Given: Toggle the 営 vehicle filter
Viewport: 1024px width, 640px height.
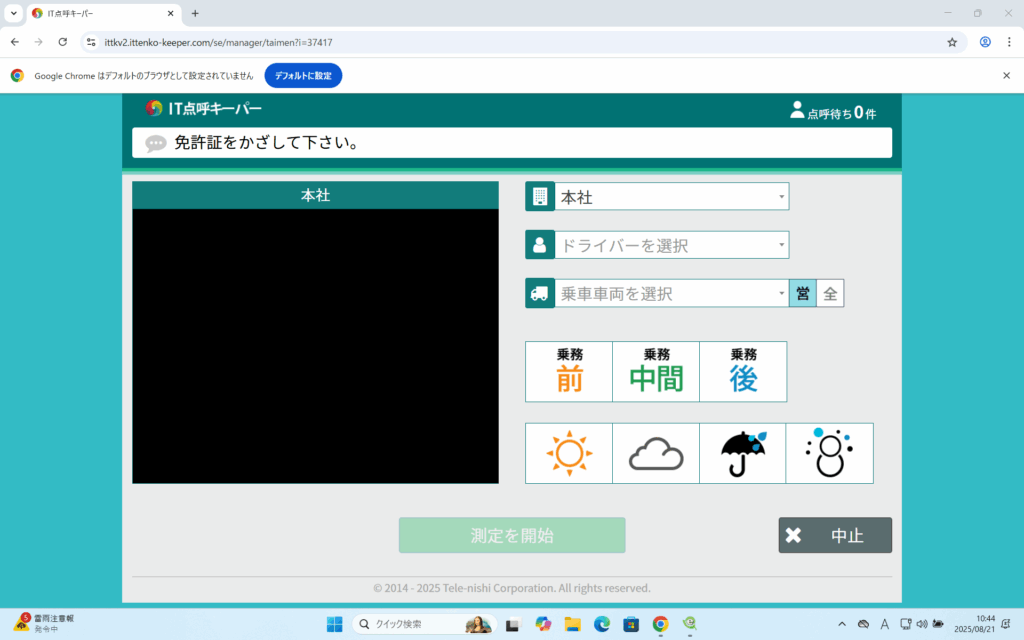Looking at the screenshot, I should (802, 293).
